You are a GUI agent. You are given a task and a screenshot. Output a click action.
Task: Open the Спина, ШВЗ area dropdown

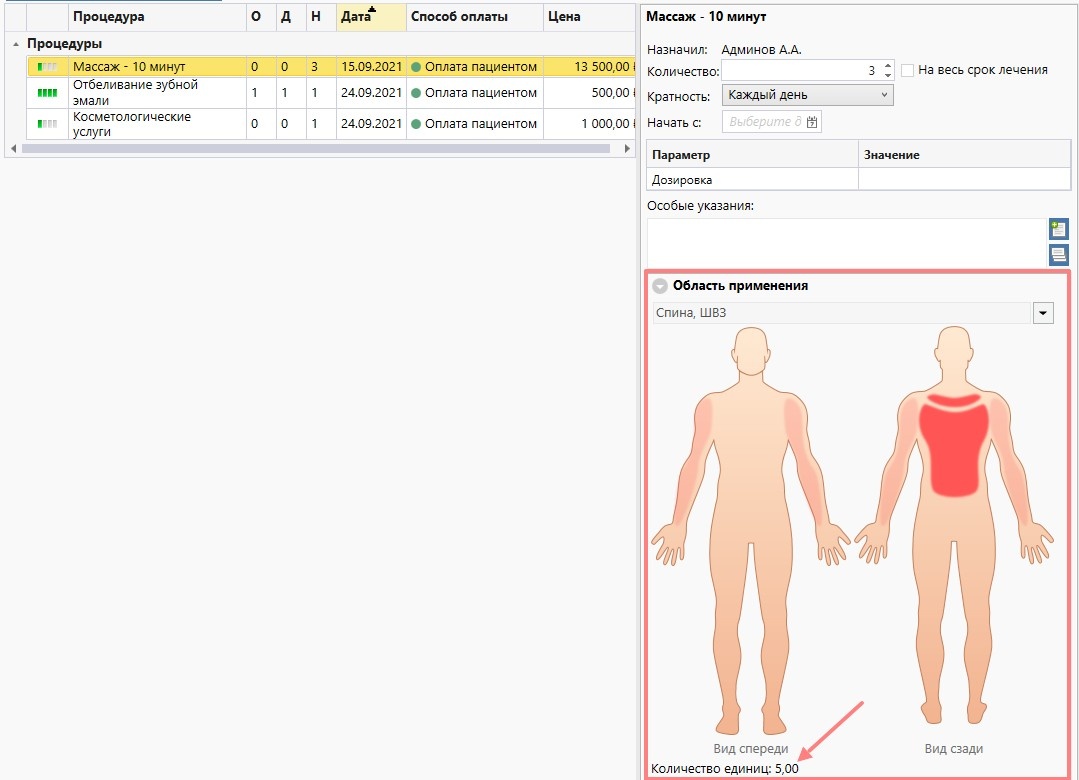pos(1043,314)
